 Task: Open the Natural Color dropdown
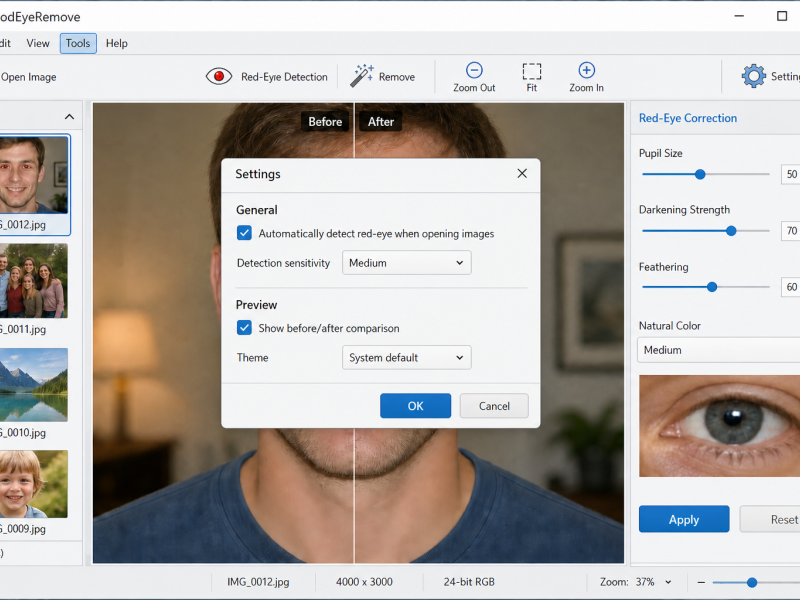coord(718,350)
